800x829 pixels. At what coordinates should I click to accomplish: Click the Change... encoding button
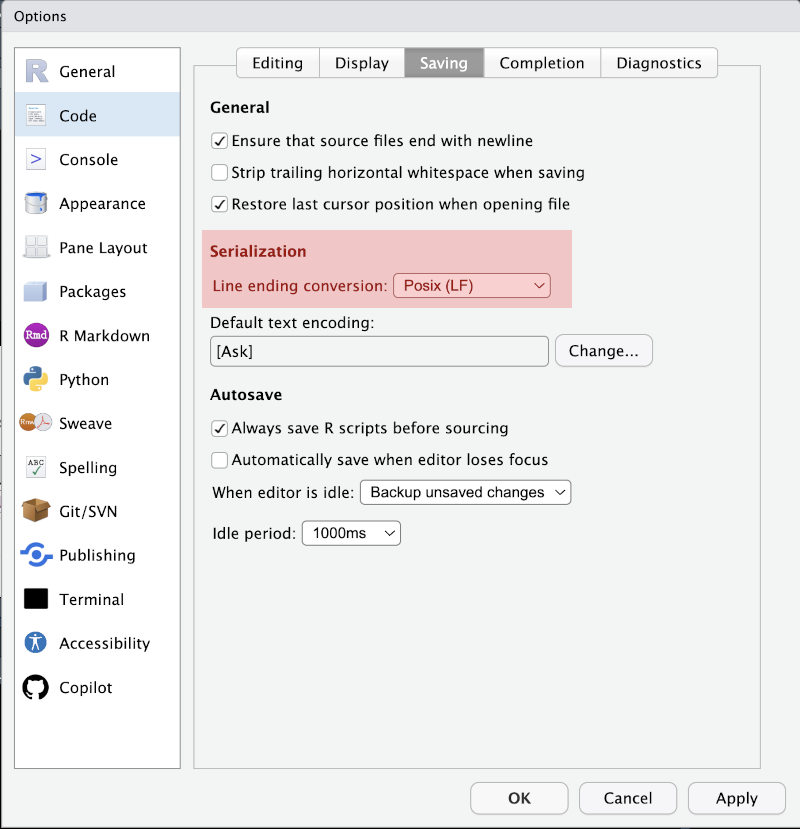tap(603, 351)
